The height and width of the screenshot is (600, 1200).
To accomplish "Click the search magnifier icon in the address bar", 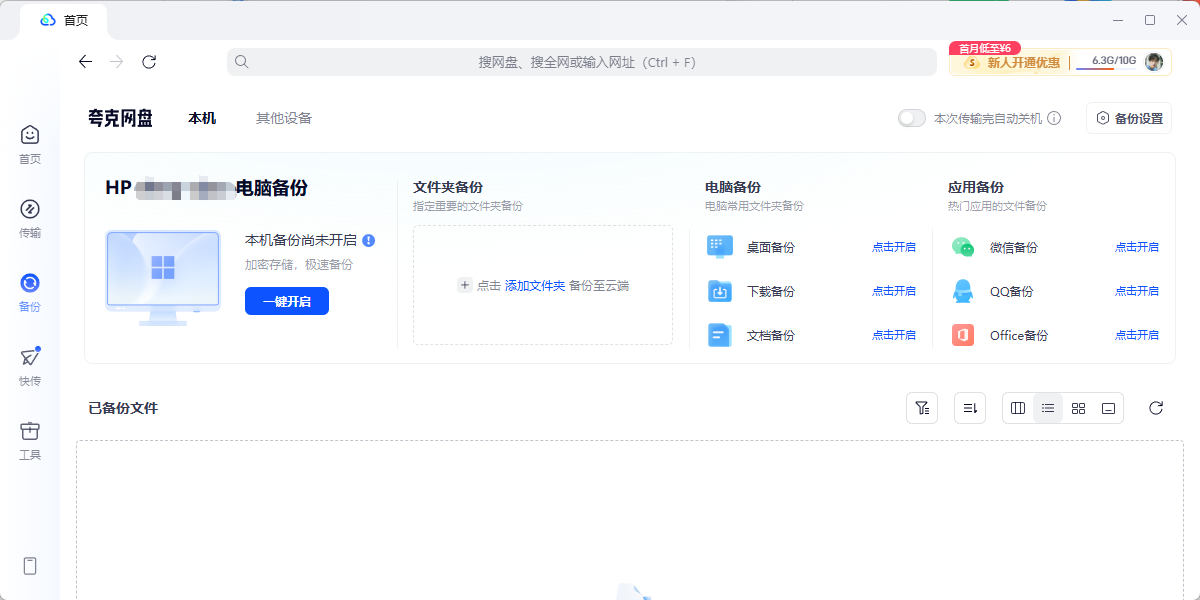I will 241,62.
